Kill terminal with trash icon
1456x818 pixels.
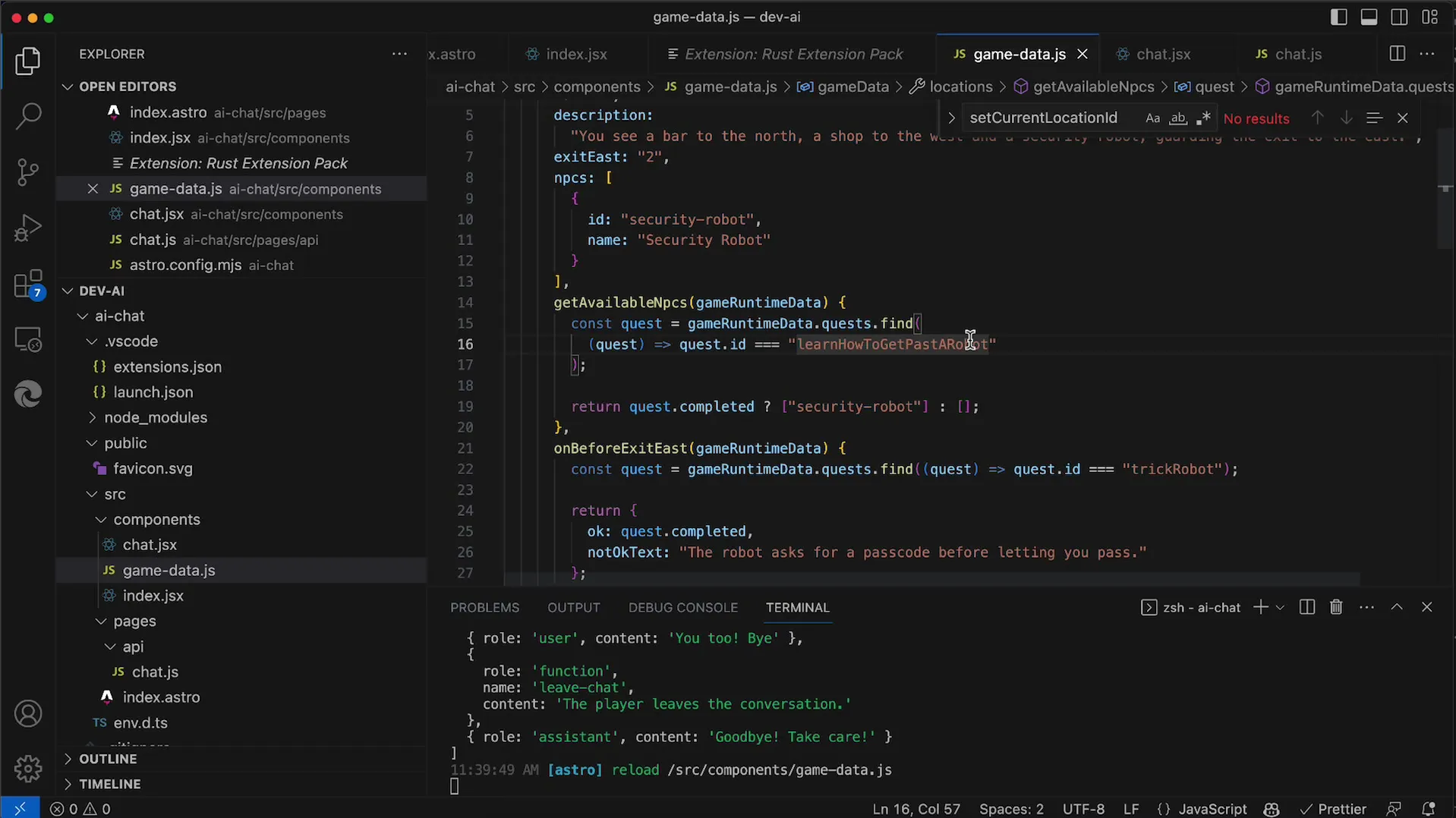[x=1336, y=607]
